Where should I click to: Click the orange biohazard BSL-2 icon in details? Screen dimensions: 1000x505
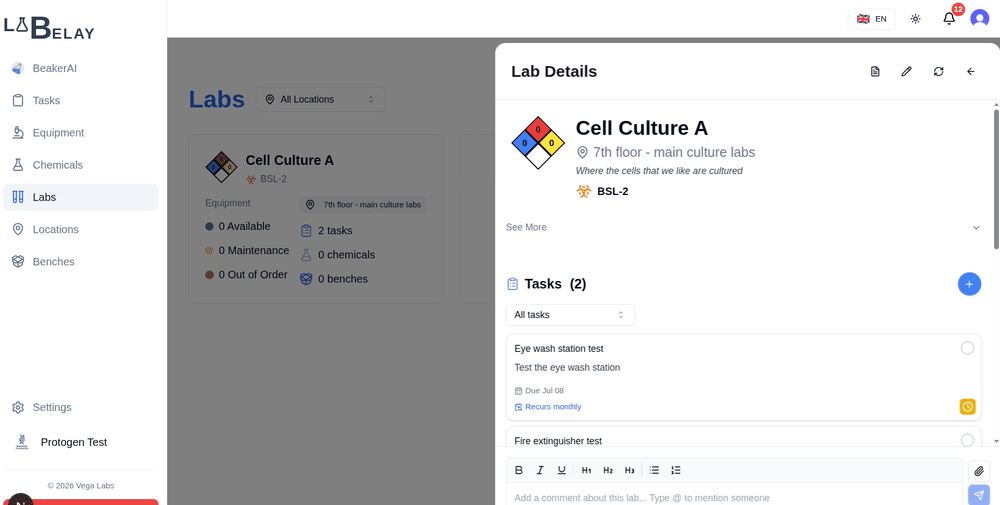click(x=584, y=191)
